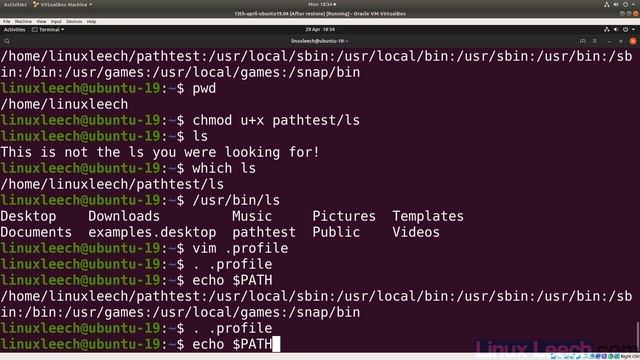
Task: Open guest clock showing 29 Apr 18:34
Action: (320, 29)
